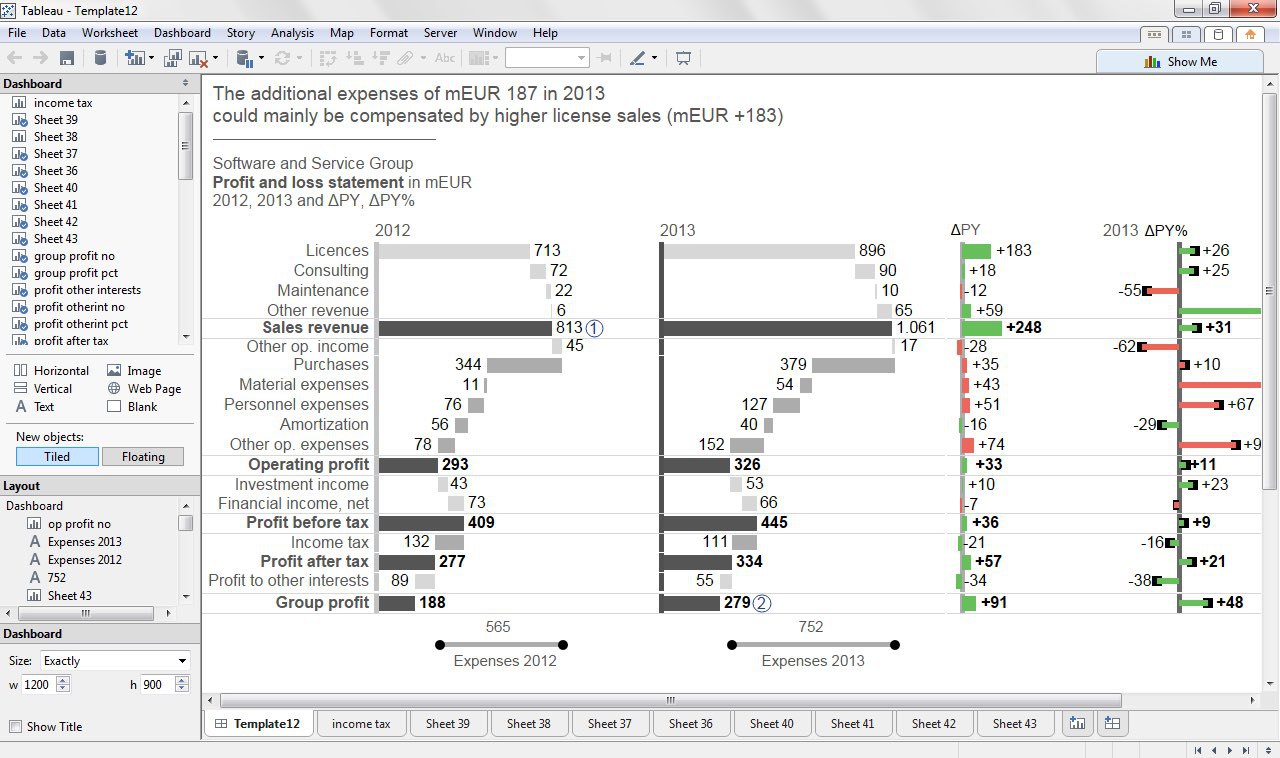Screen dimensions: 1280x758
Task: Click the Group Members paperclip icon
Action: pyautogui.click(x=405, y=58)
